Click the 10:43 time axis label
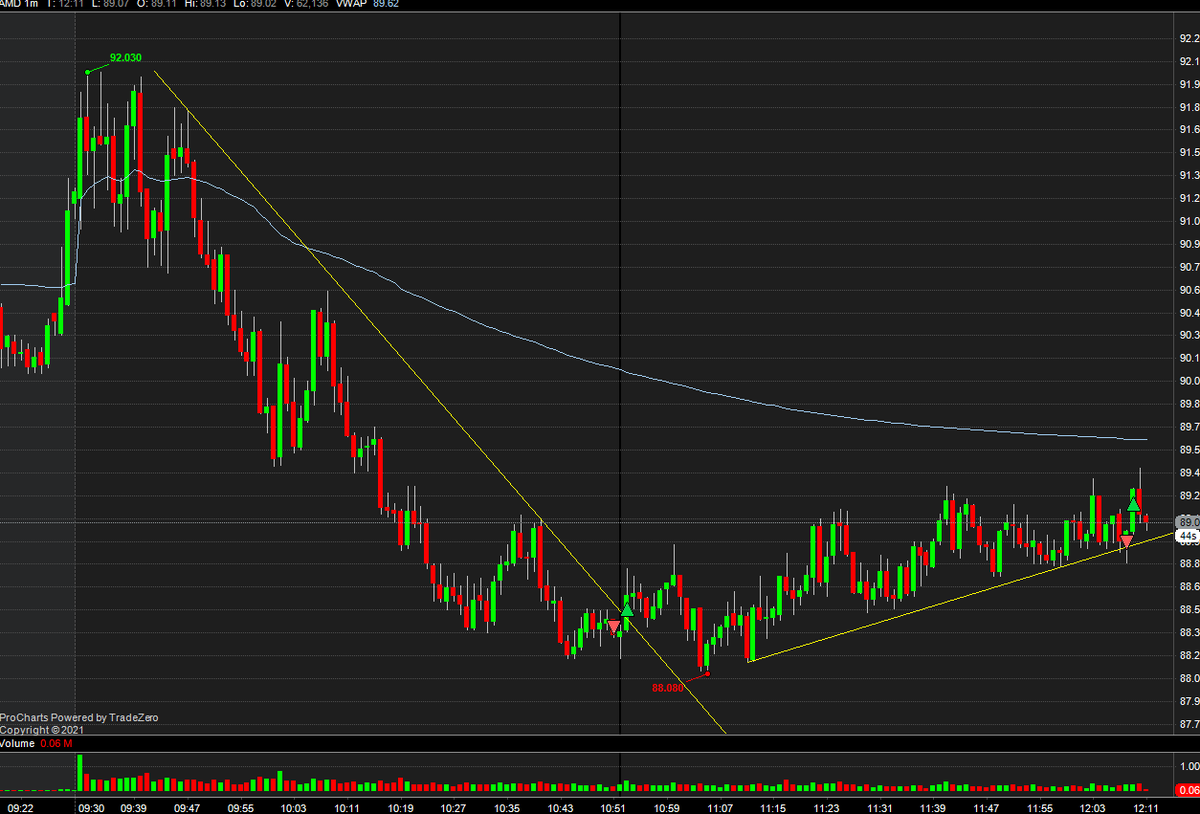The image size is (1200, 814). tap(560, 807)
